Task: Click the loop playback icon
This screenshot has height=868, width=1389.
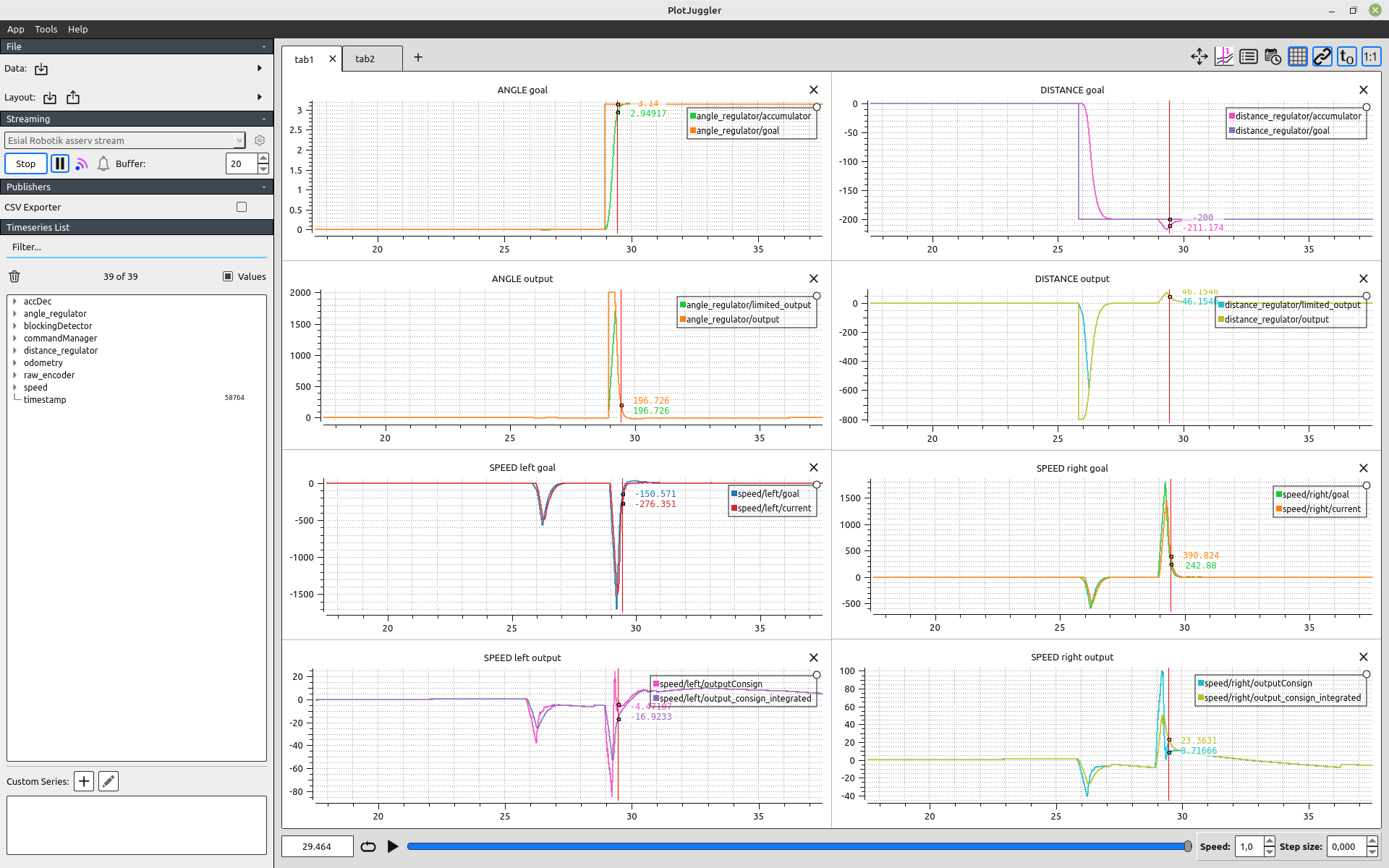Action: [x=368, y=846]
